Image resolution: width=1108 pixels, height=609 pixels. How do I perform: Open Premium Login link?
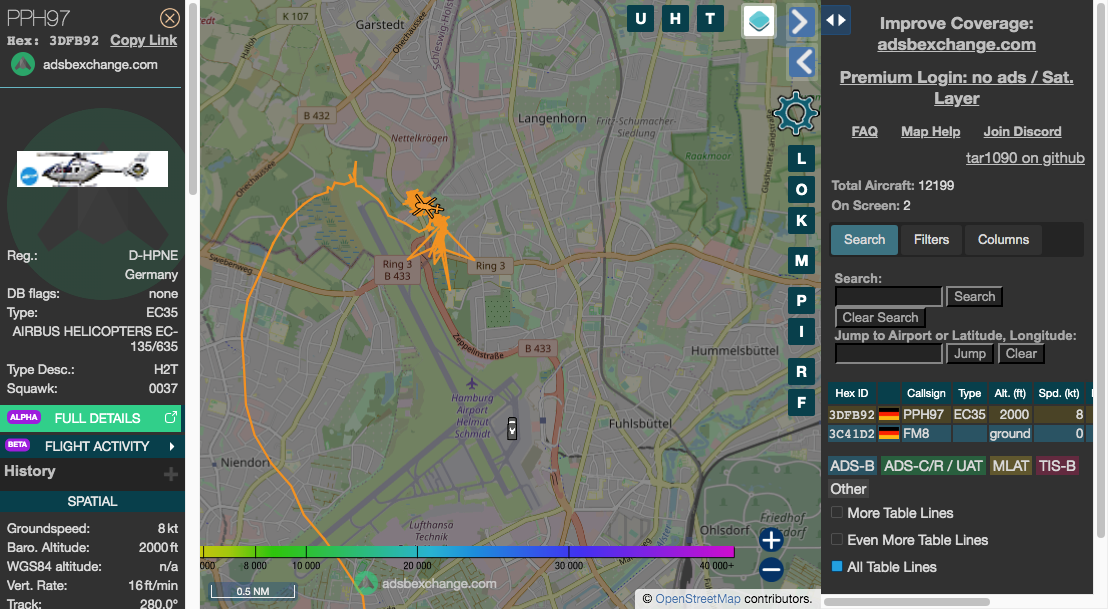[x=956, y=88]
